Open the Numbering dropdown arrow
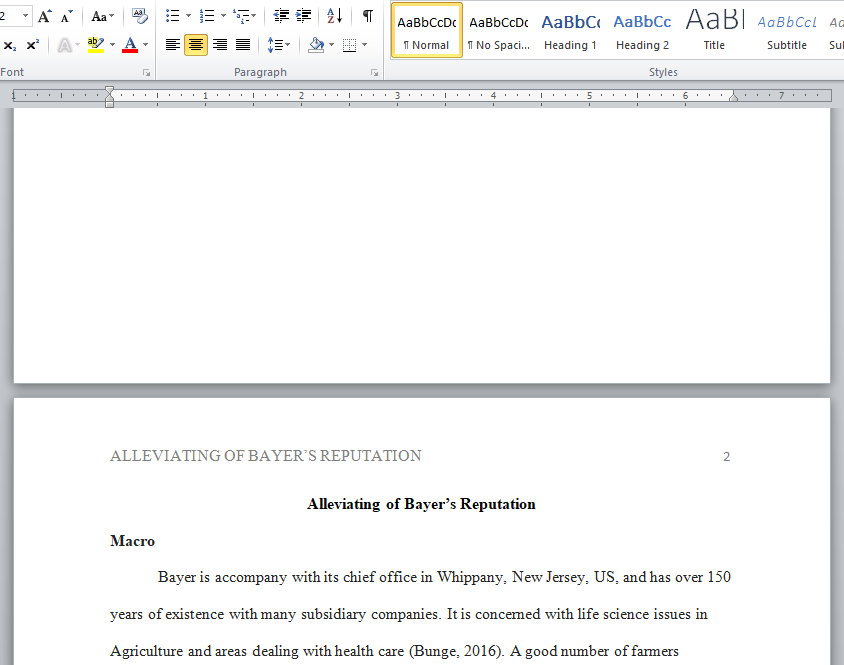Screen dimensions: 844x665 (x=223, y=16)
